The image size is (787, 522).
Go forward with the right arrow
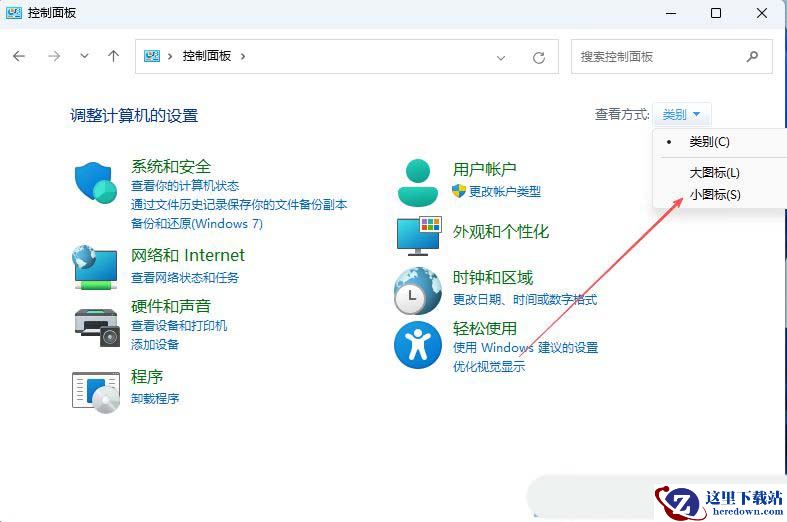pyautogui.click(x=54, y=56)
